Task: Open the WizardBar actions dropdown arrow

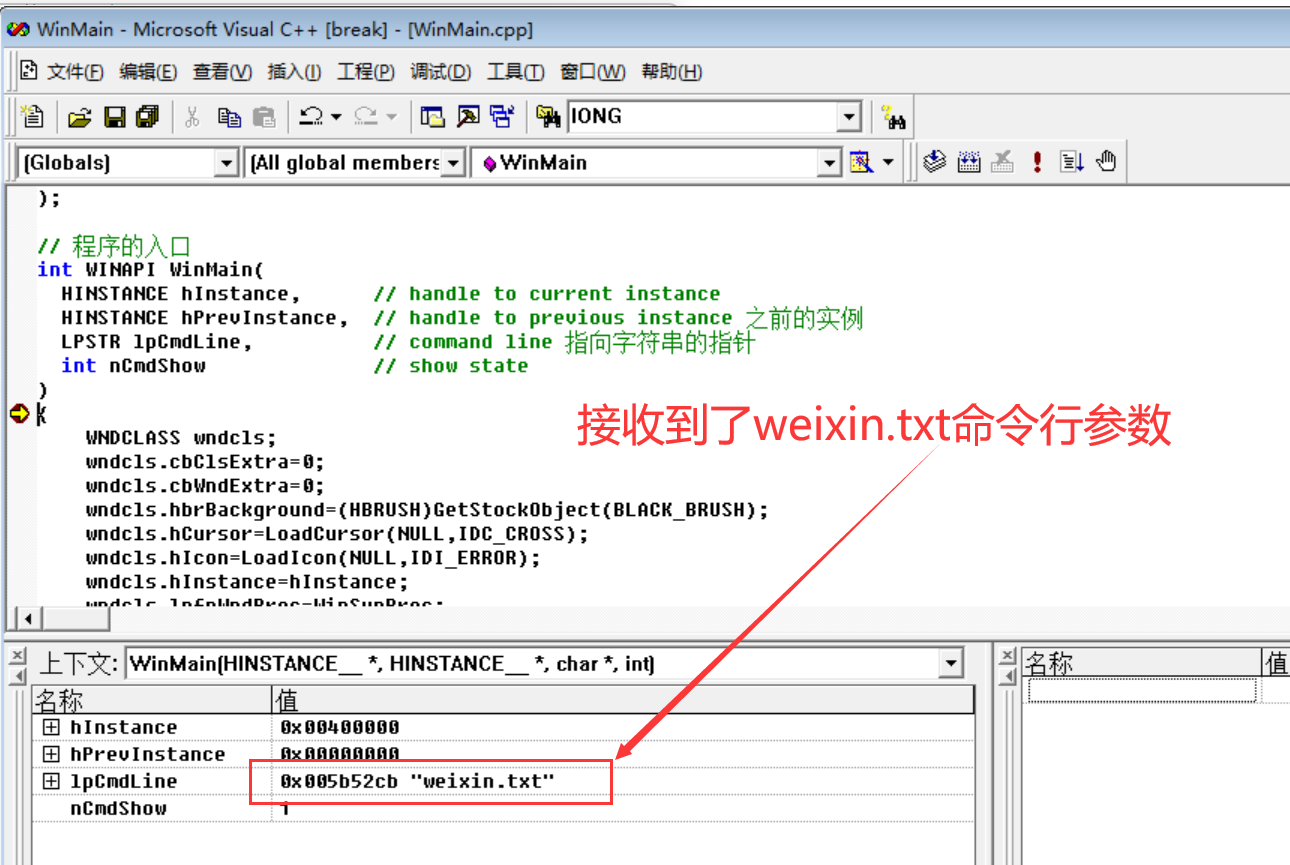Action: (x=888, y=162)
